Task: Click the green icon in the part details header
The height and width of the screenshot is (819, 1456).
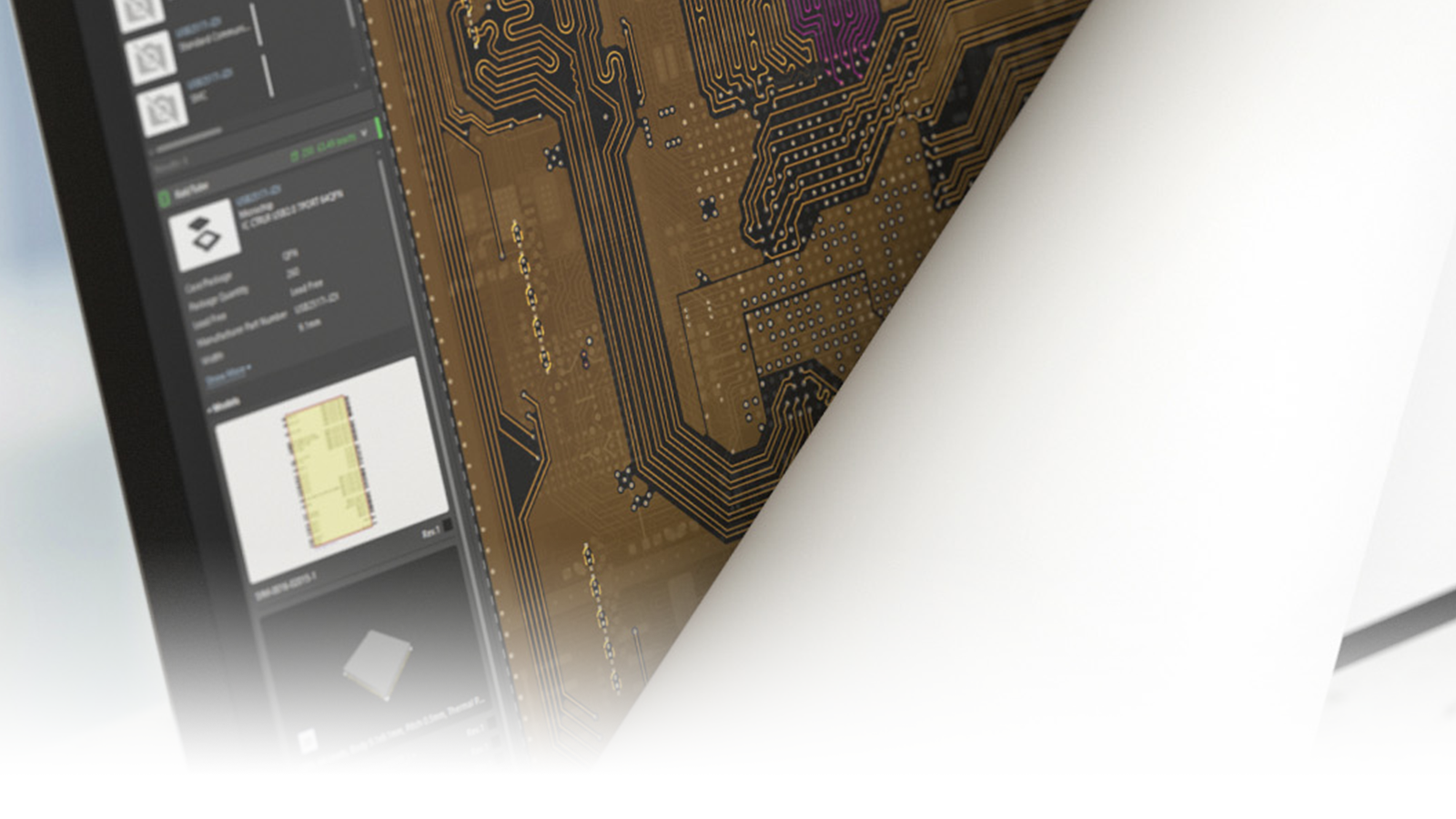Action: 166,197
